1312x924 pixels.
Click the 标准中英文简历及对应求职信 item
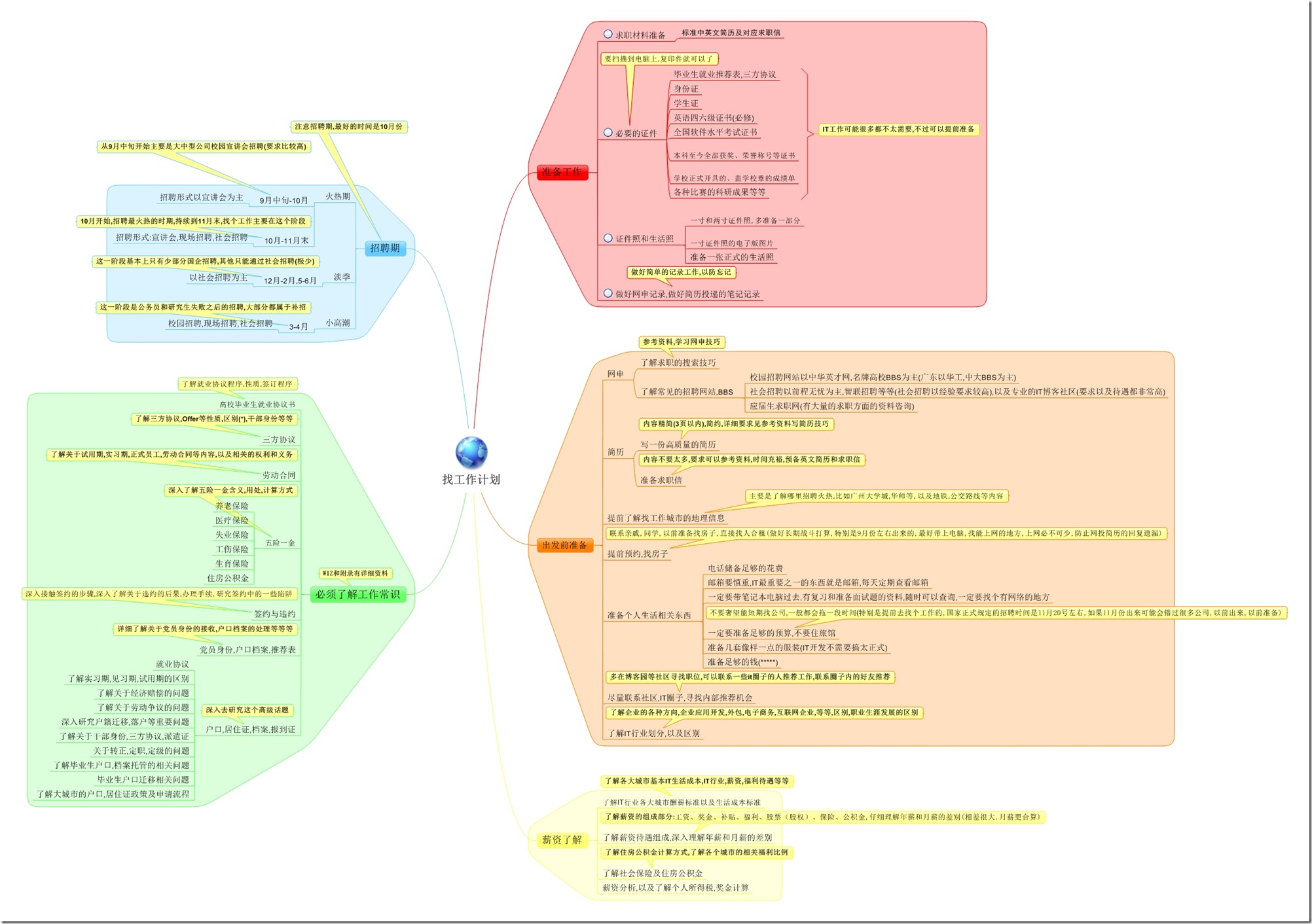(x=731, y=33)
